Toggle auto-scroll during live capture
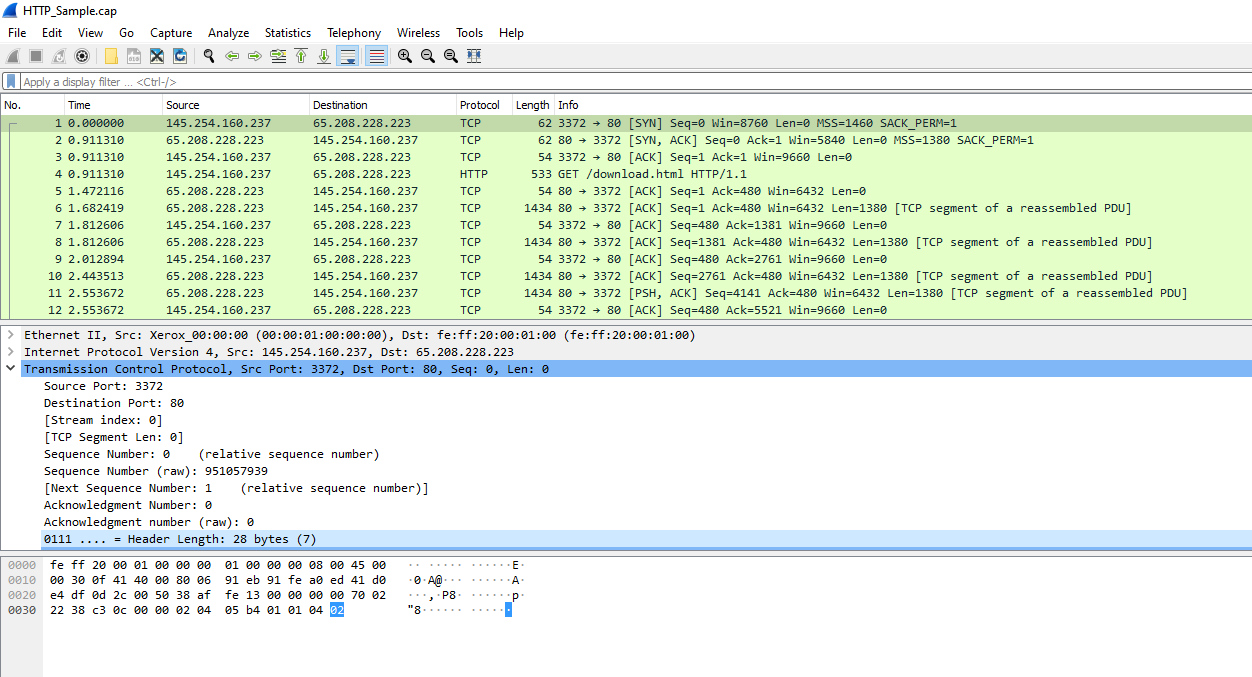The image size is (1252, 677). coord(348,56)
